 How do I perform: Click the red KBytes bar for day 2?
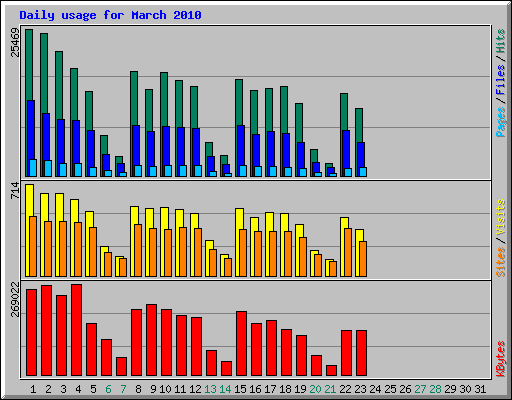point(46,331)
